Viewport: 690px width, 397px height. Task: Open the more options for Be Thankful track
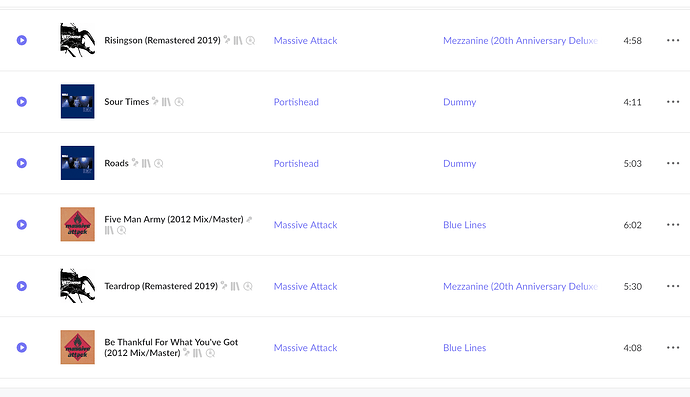(673, 348)
